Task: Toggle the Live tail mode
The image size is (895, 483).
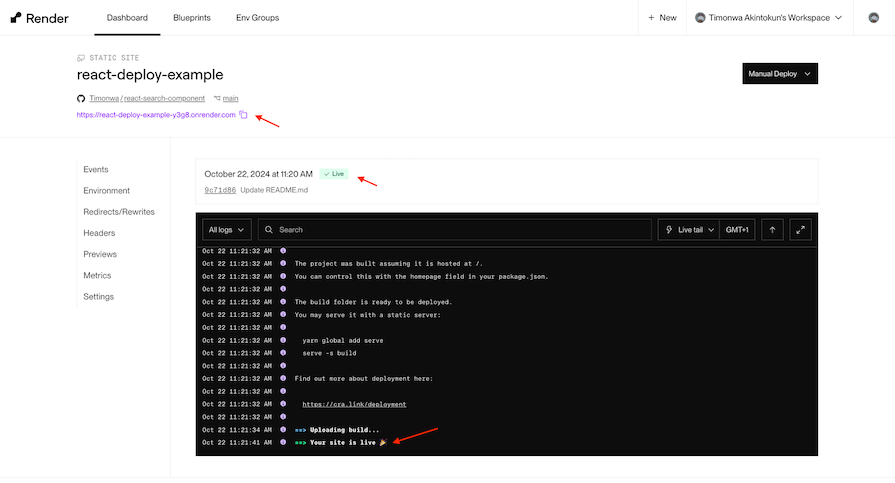Action: 689,229
